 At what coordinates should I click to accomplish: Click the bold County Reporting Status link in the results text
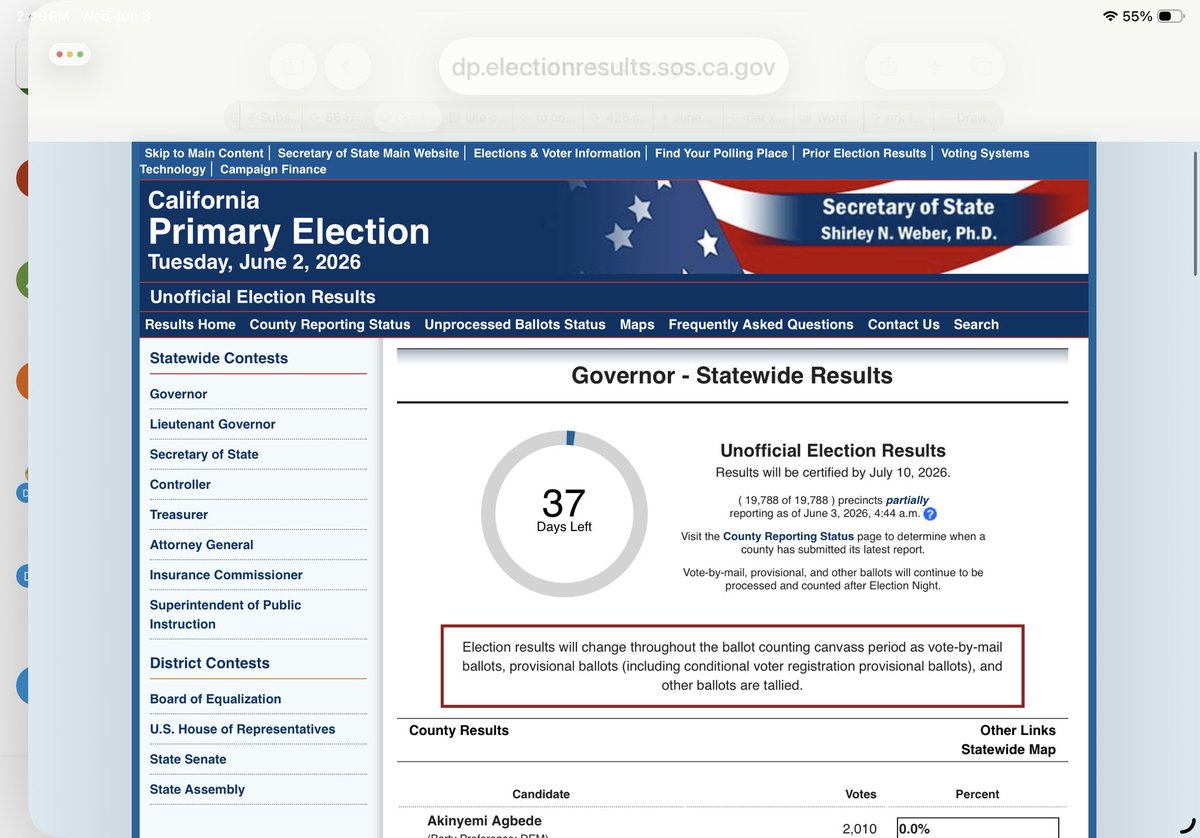(x=788, y=537)
